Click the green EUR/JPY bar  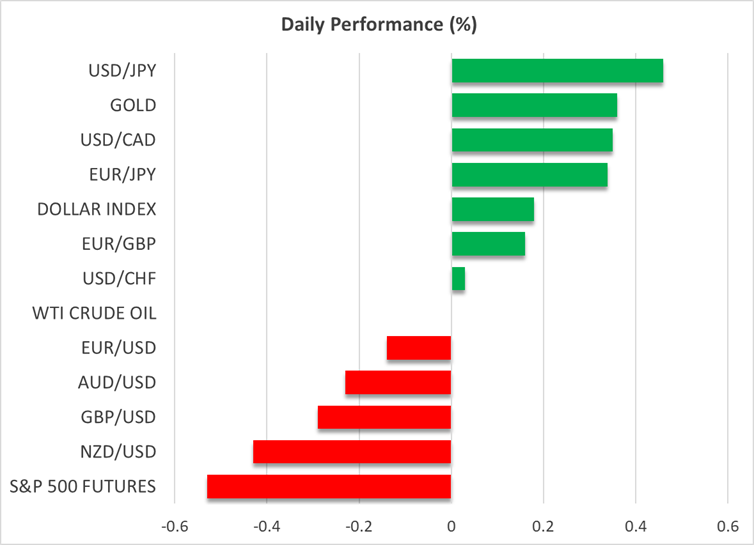pos(530,175)
